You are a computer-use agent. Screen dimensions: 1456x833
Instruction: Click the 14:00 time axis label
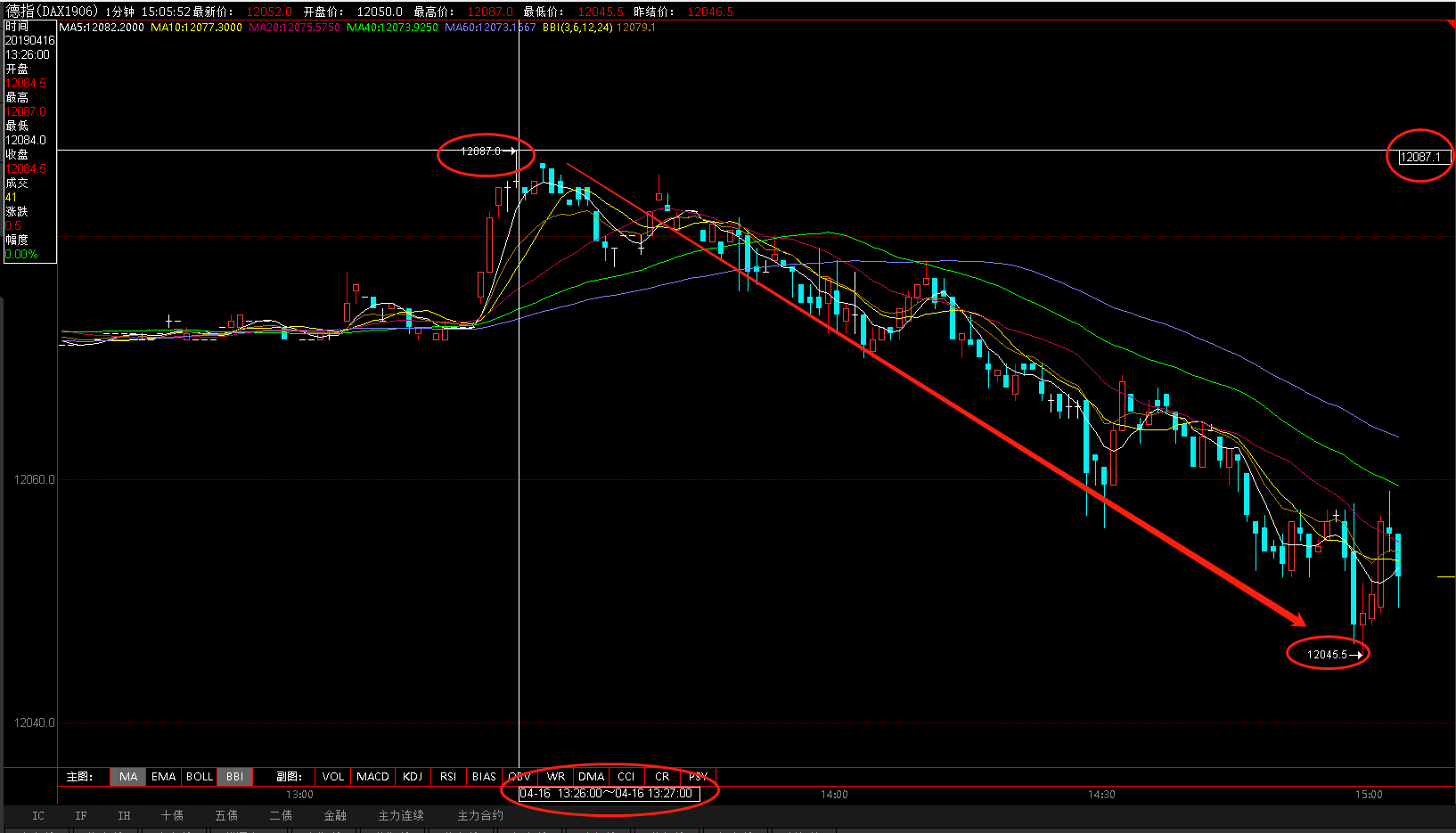pos(834,795)
